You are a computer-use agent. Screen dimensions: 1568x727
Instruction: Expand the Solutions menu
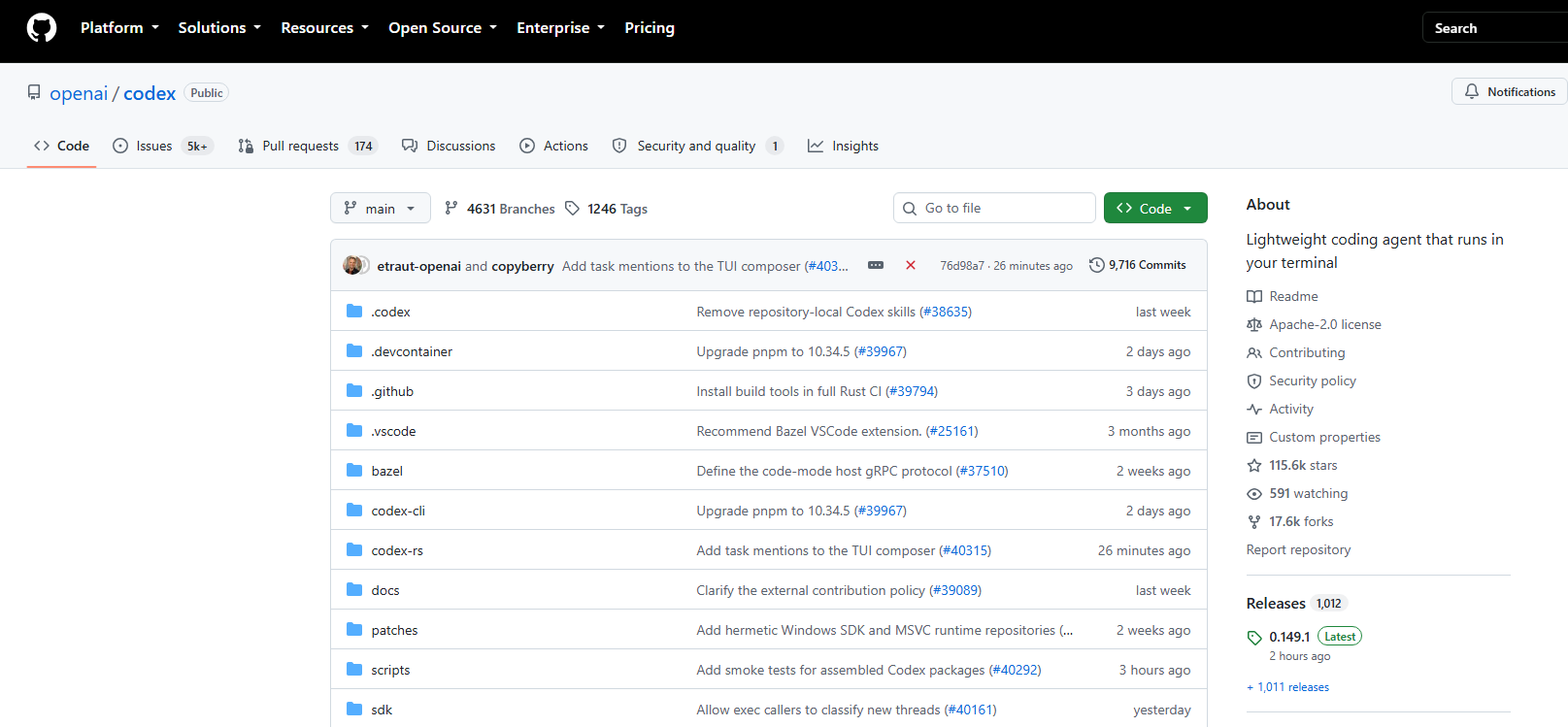click(x=219, y=28)
